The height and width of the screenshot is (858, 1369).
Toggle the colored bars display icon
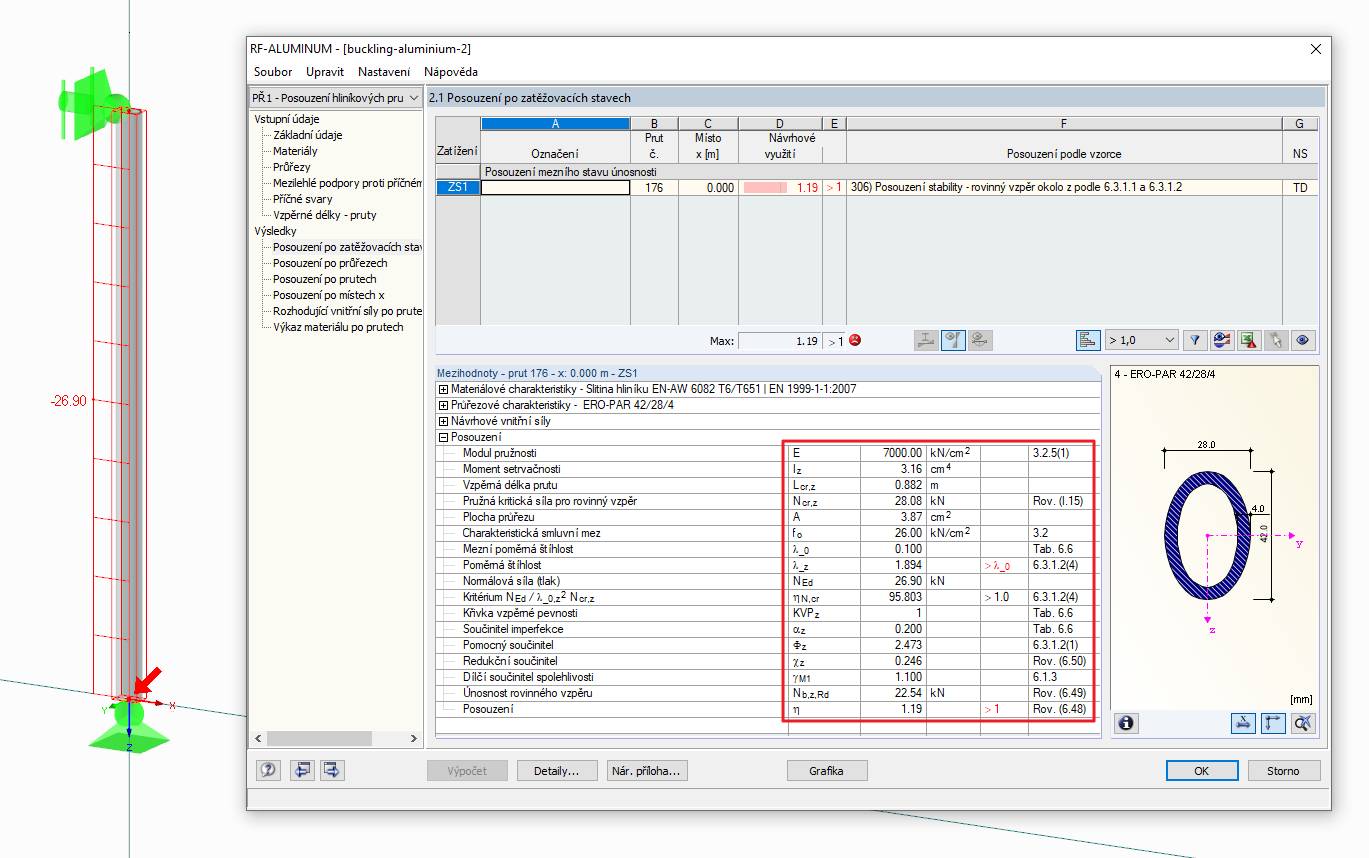1089,340
